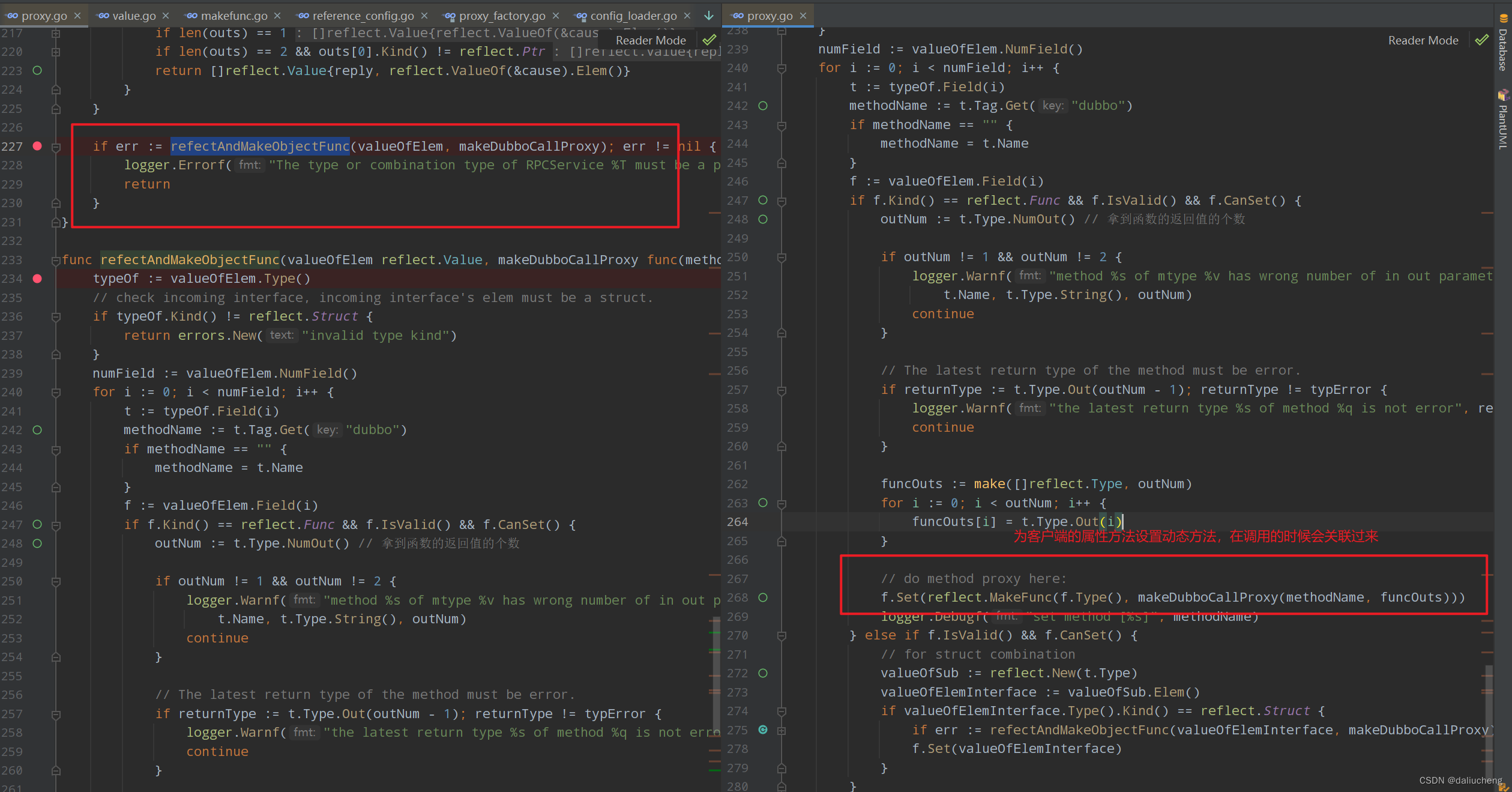This screenshot has height=792, width=1512.
Task: Click gutter marker on left line 223
Action: point(37,71)
